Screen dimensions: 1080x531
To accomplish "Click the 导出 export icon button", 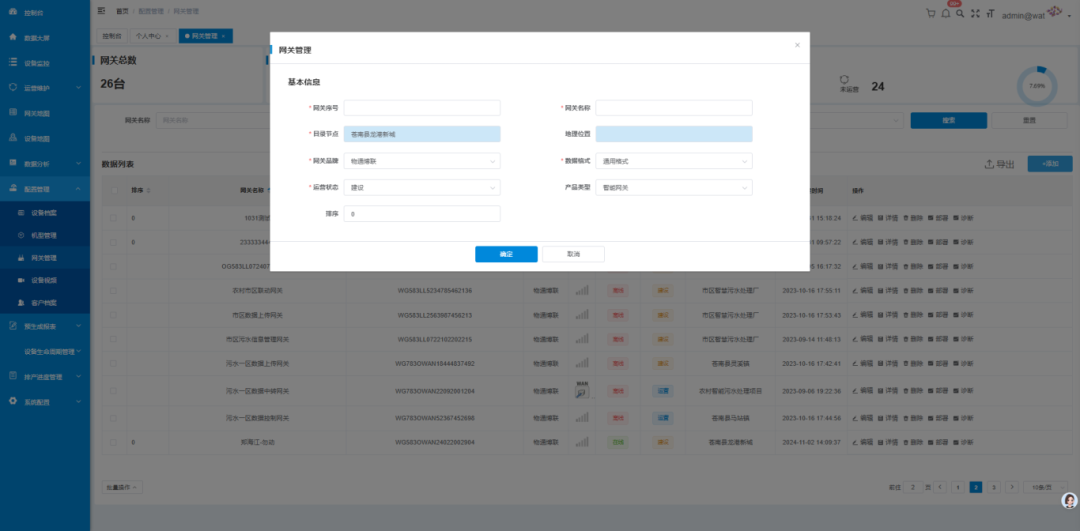I will click(999, 164).
